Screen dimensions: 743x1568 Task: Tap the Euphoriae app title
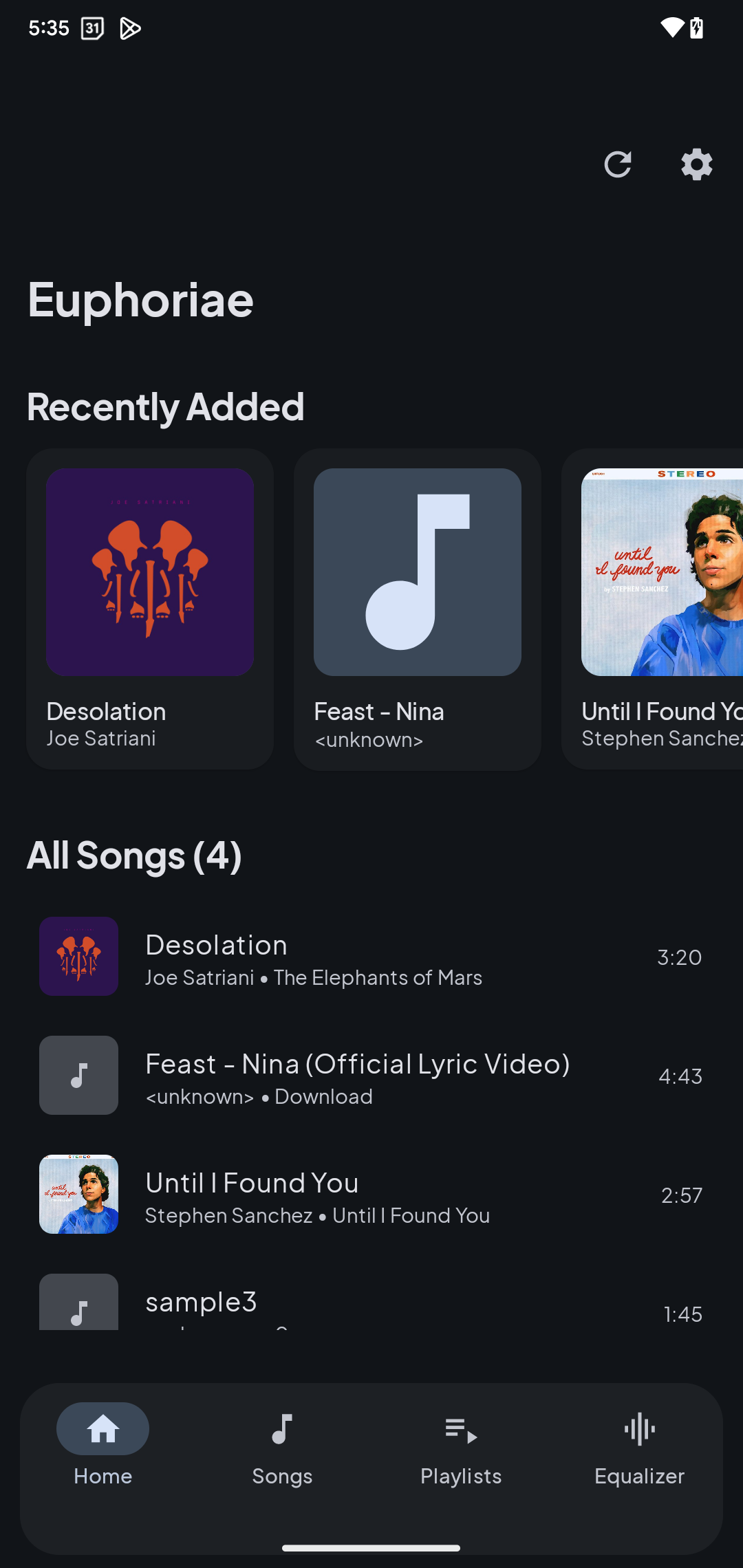point(141,301)
